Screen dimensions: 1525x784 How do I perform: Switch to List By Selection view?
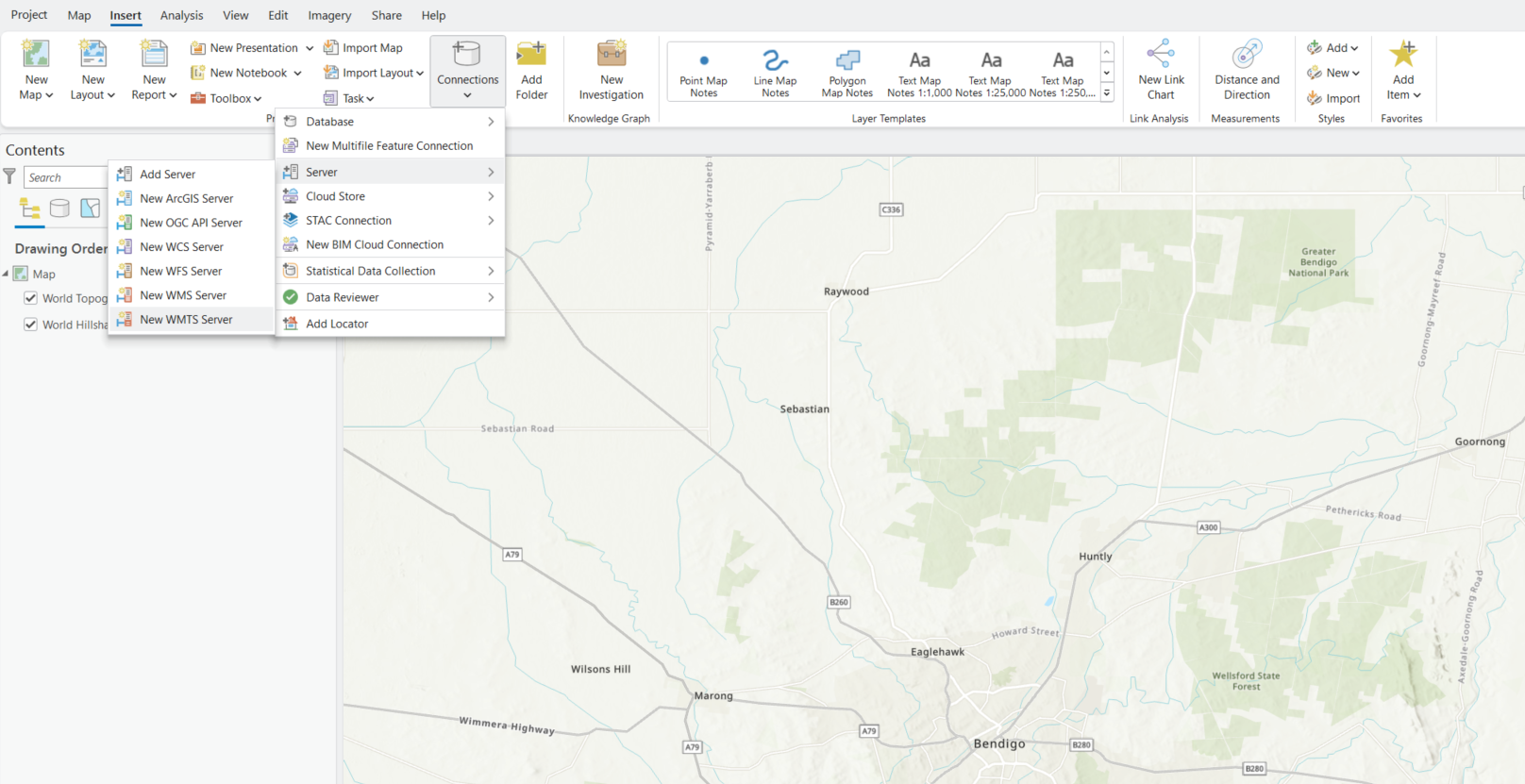click(x=91, y=209)
